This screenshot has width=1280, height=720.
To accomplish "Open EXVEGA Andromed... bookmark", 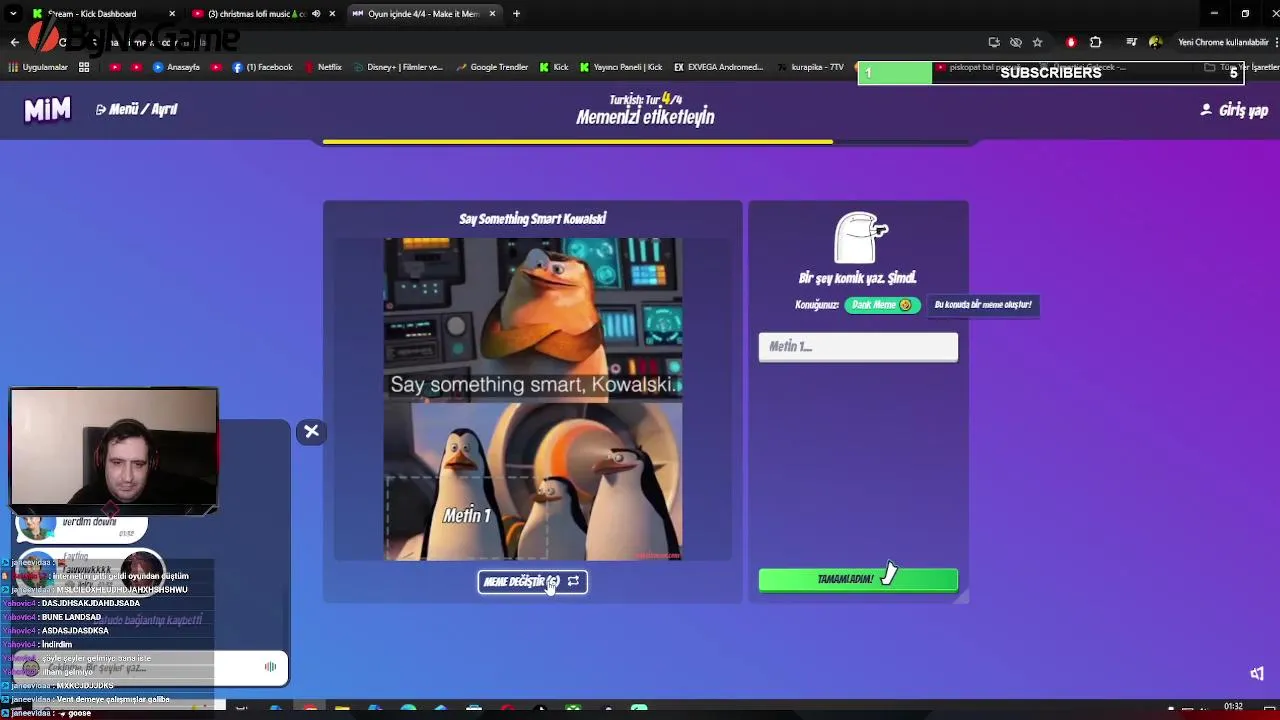I will [x=718, y=67].
